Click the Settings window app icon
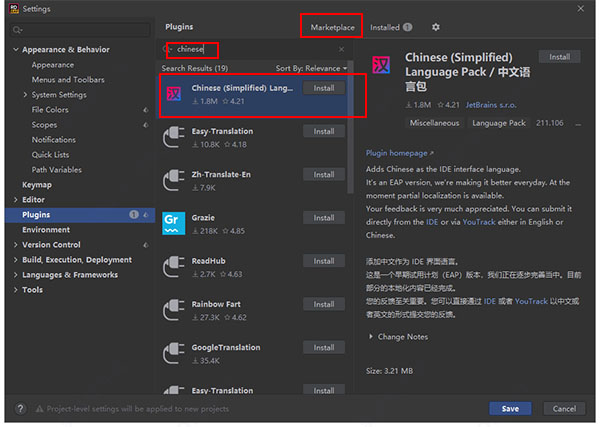Viewport: 600px width, 427px height. [x=14, y=8]
